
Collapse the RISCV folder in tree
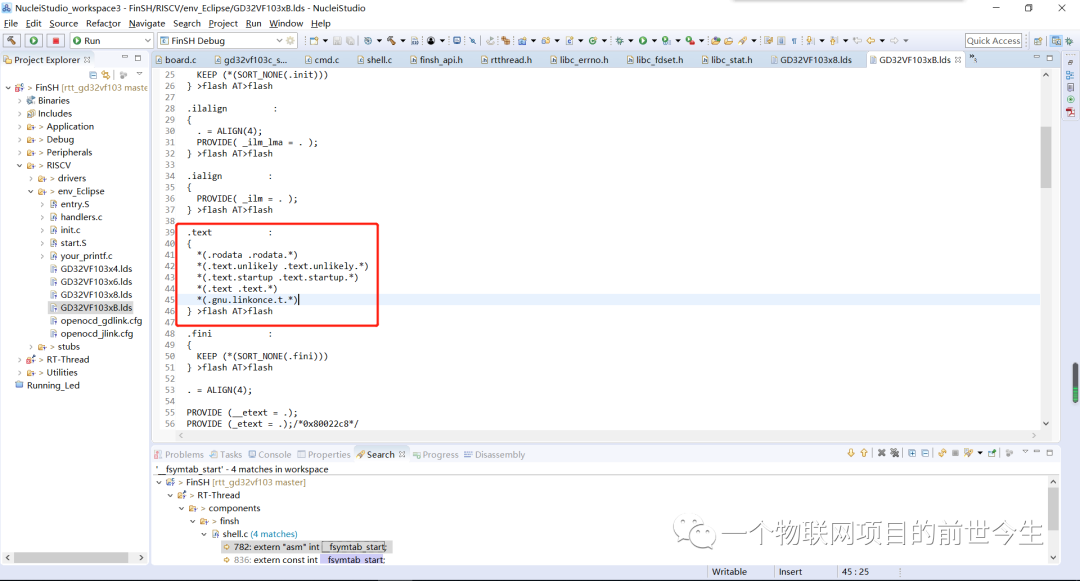click(x=19, y=165)
